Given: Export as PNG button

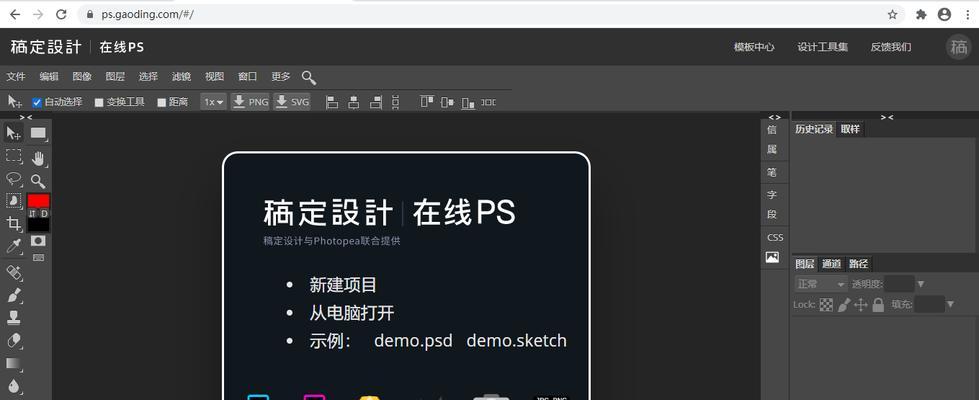Looking at the screenshot, I should 250,102.
